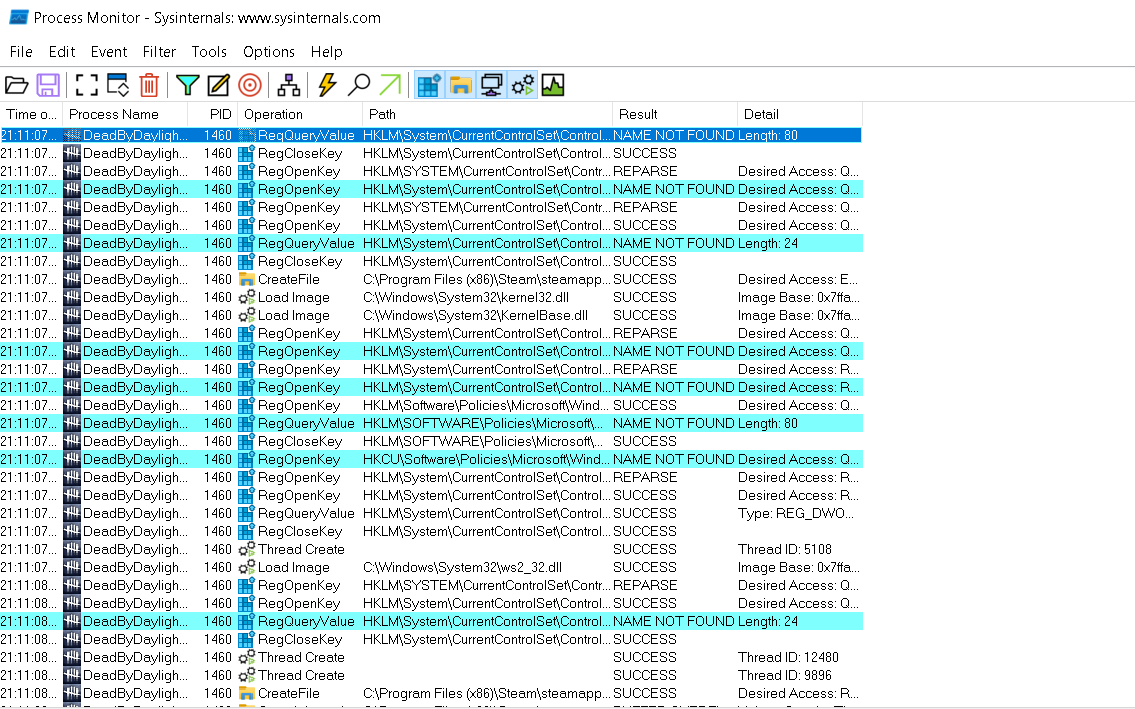Select the KernelBase.dll Load Image path
This screenshot has height=709, width=1135.
point(476,316)
